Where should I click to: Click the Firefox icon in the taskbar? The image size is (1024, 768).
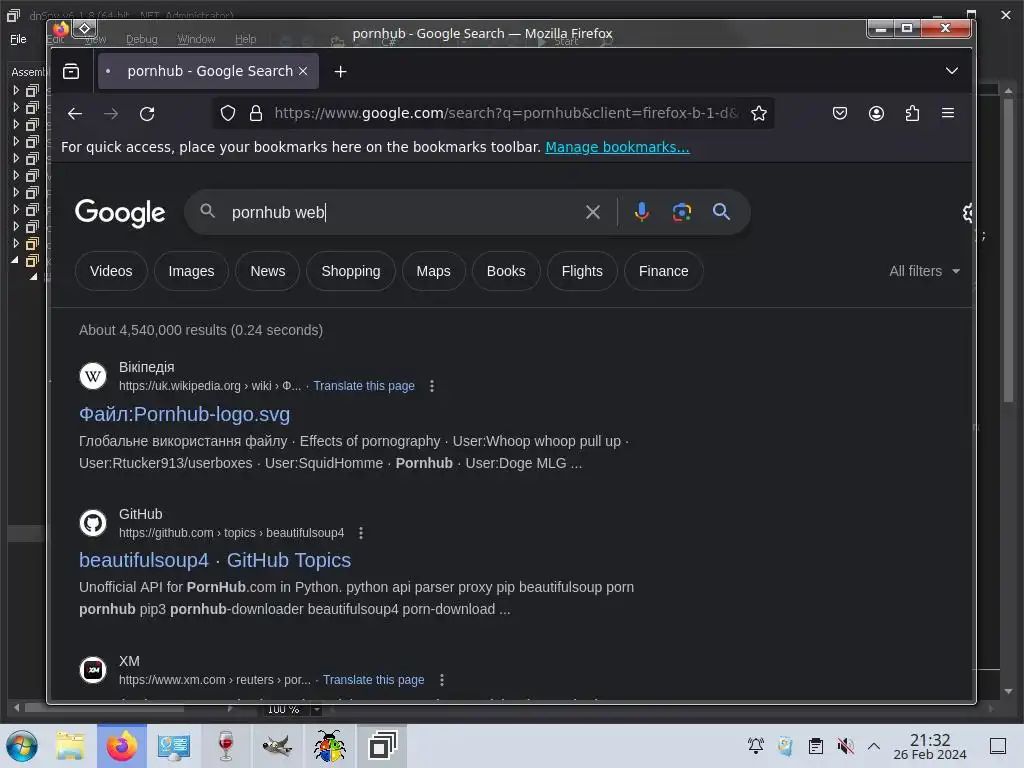[122, 746]
